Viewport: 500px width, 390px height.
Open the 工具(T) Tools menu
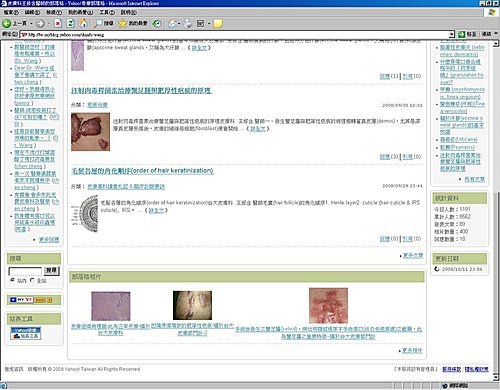click(x=107, y=12)
